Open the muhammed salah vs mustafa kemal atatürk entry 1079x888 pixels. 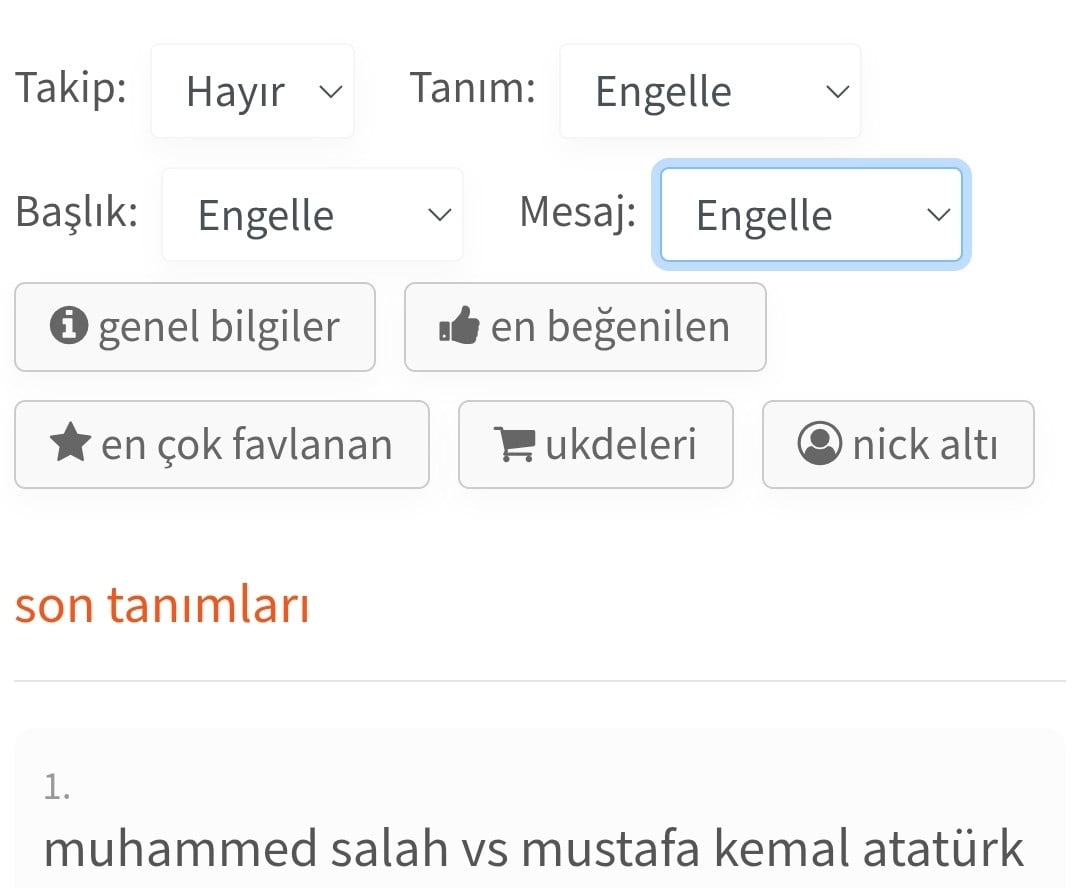(x=533, y=847)
